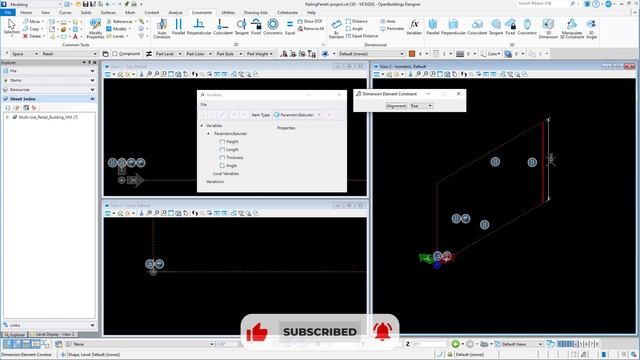Choose the 3D Perpendicular constraint tool
The height and width of the screenshot is (360, 640).
(x=453, y=27)
